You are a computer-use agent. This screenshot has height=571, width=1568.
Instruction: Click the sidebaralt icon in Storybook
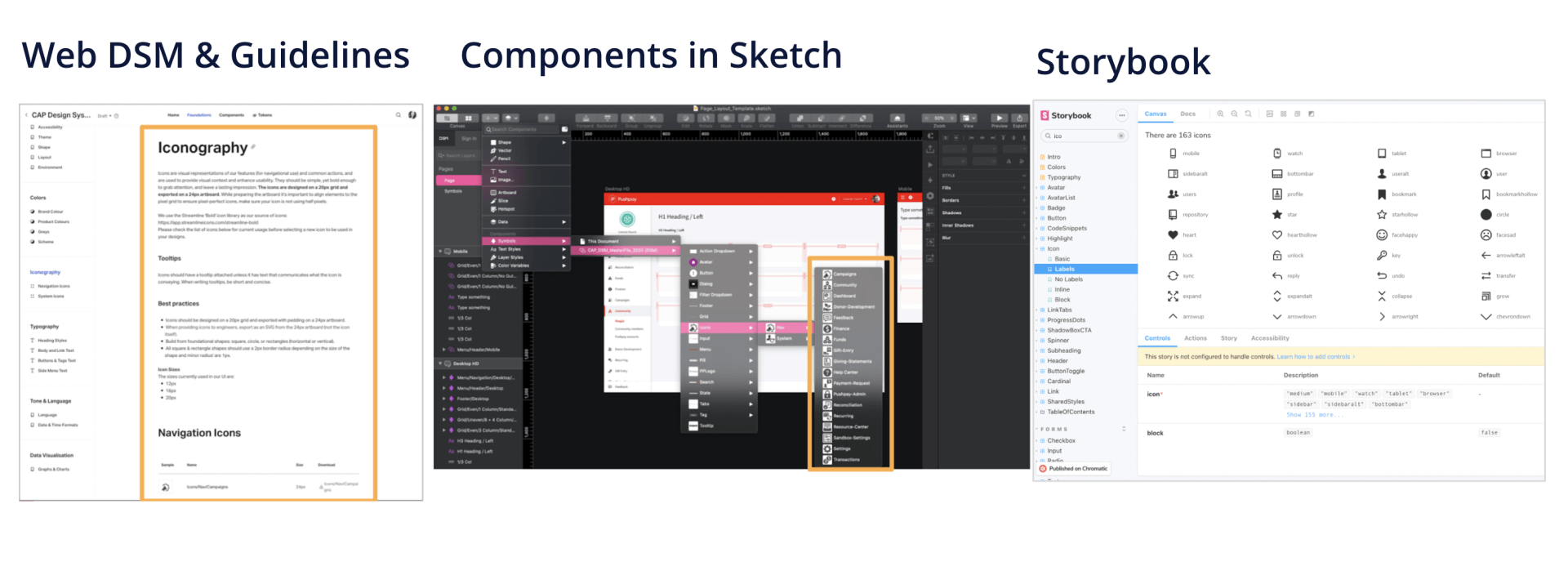click(x=1173, y=174)
